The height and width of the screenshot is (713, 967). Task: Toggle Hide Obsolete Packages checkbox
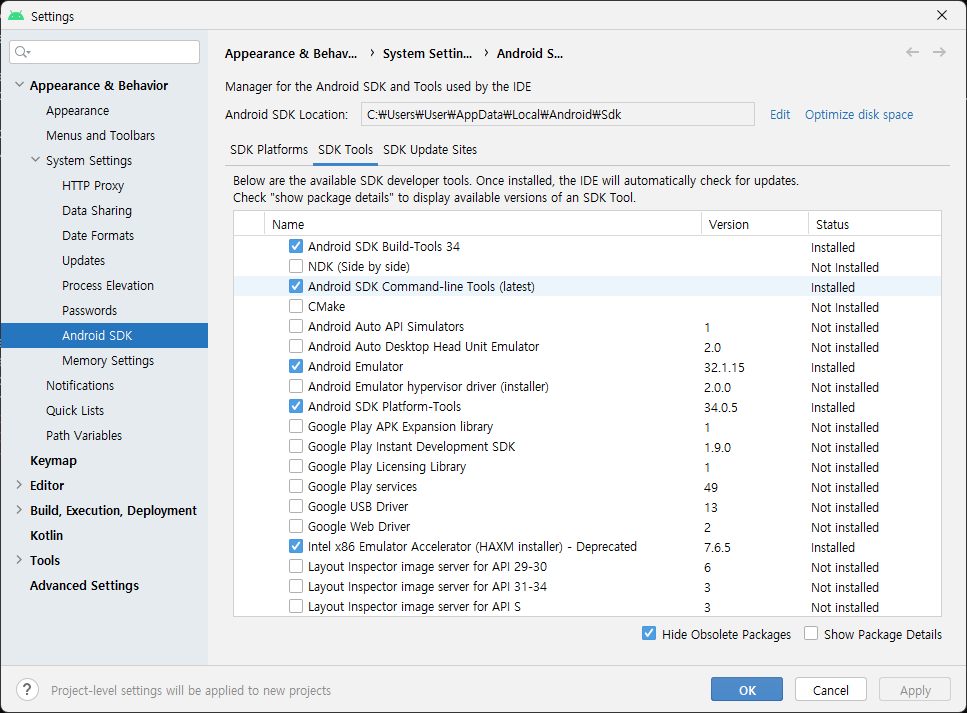pyautogui.click(x=649, y=633)
